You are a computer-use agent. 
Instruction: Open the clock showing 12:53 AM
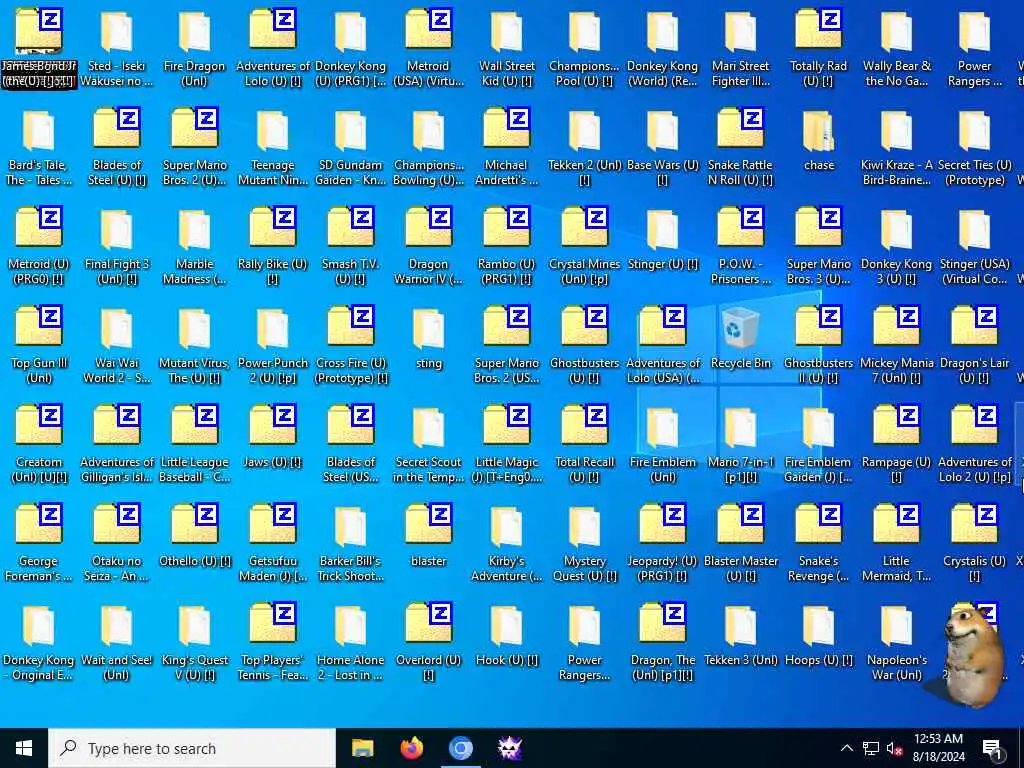click(x=938, y=748)
